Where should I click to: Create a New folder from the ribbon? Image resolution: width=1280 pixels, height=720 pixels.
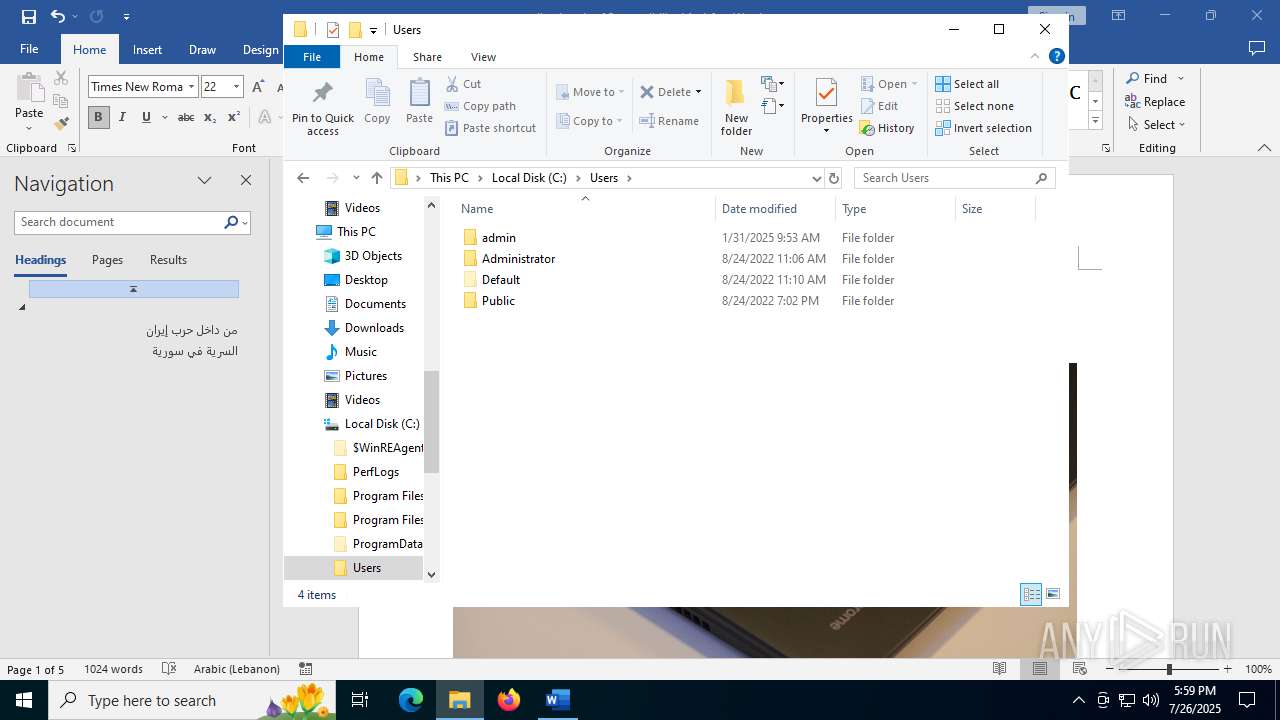[x=736, y=108]
